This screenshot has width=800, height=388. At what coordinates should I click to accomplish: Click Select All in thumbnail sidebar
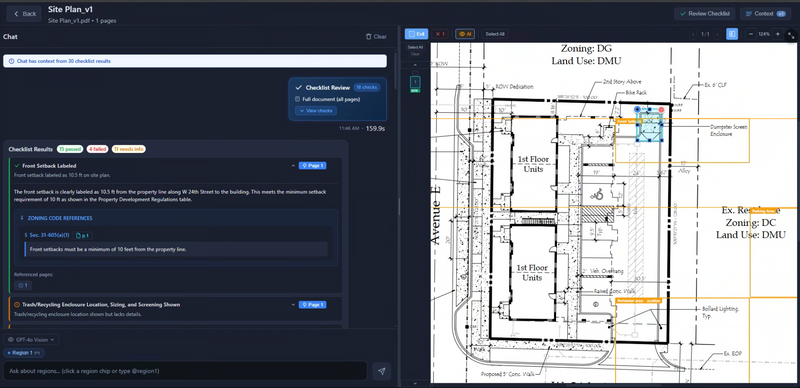415,47
